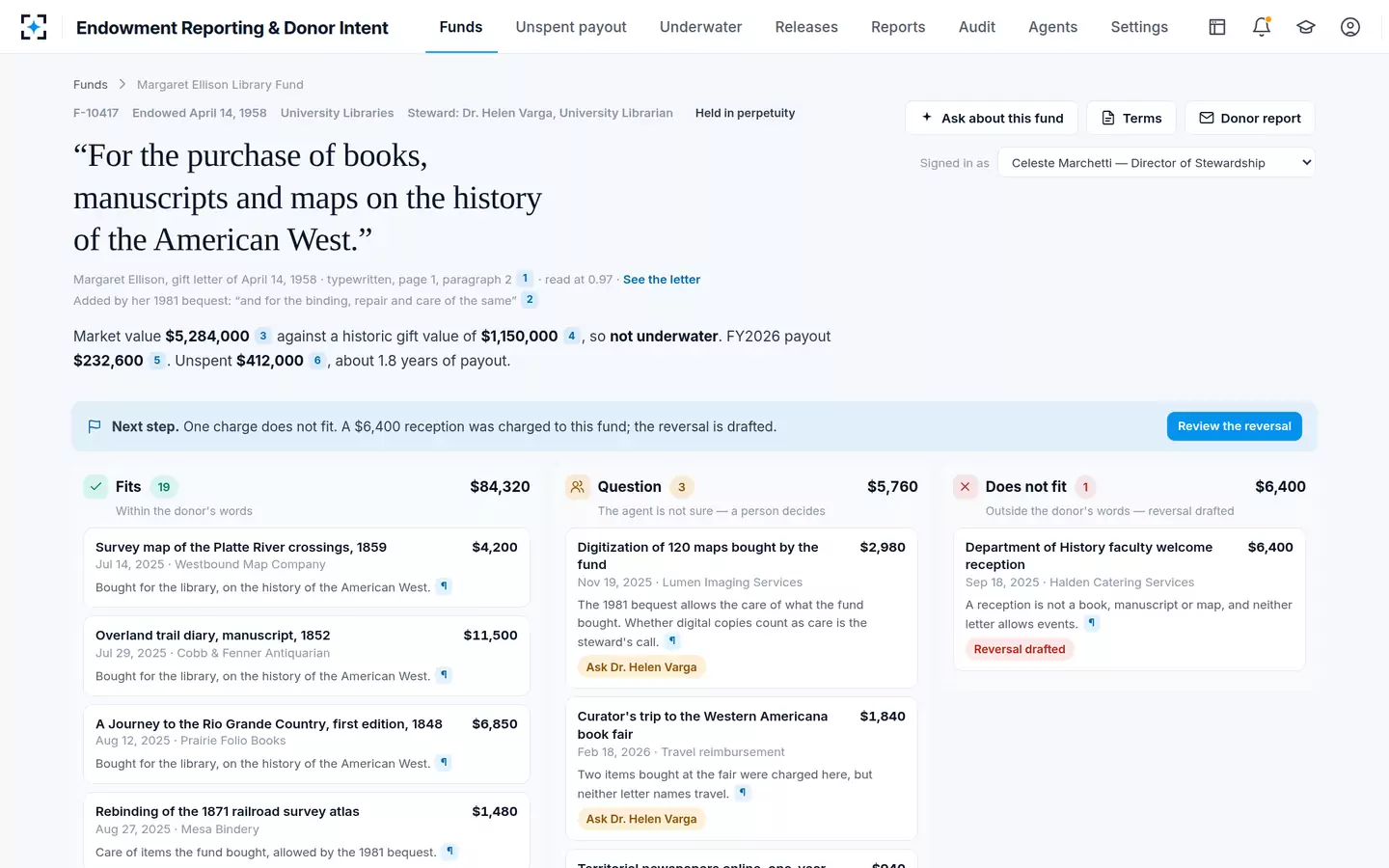Click Review the reversal button
The height and width of the screenshot is (868, 1389).
1235,426
